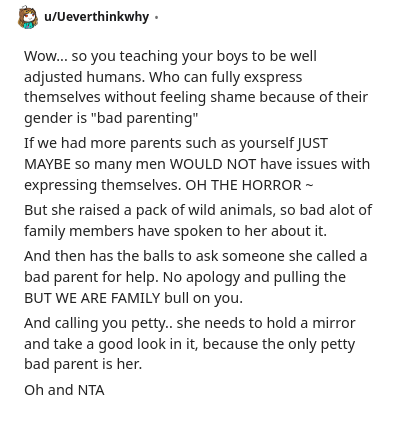Select the paragraph starting "But she raised"
The height and width of the screenshot is (426, 400).
(x=198, y=221)
